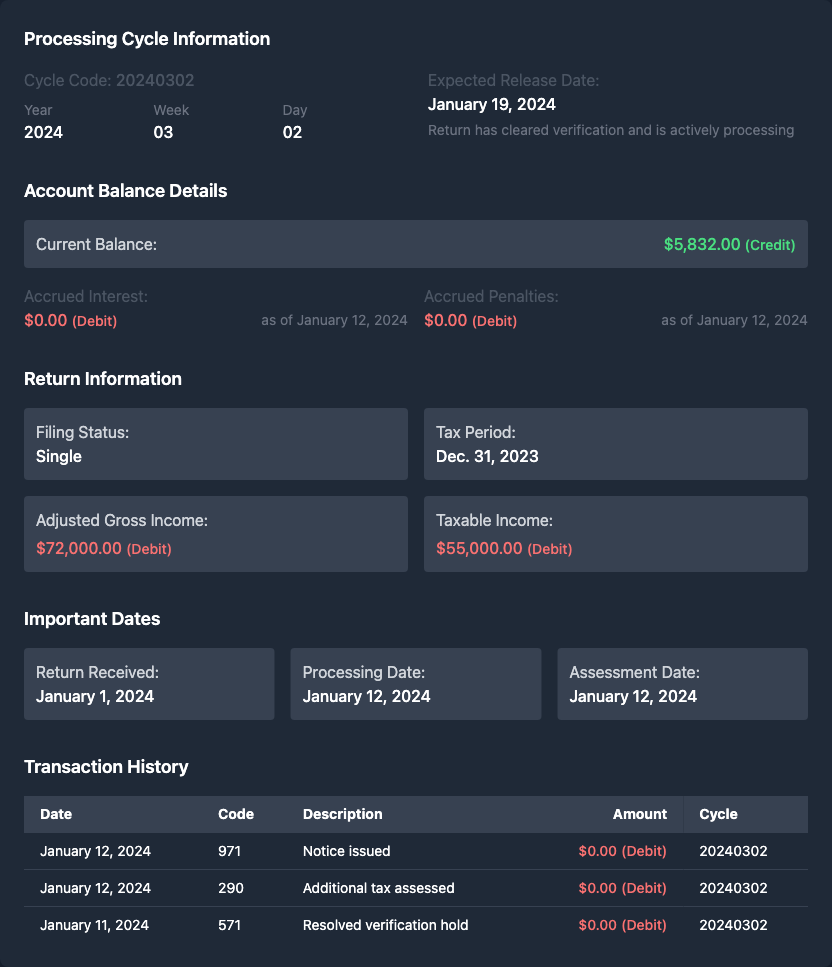Open the Adjusted Gross Income card
832x967 pixels.
[216, 534]
